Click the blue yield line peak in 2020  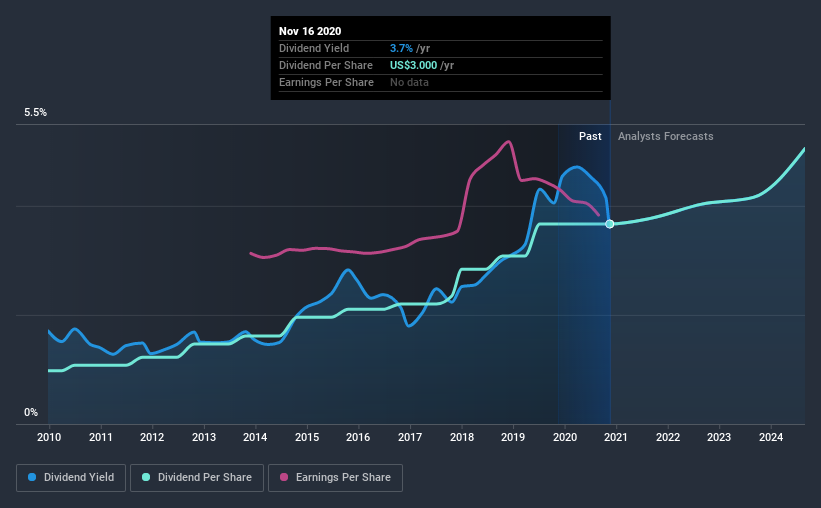pyautogui.click(x=576, y=167)
